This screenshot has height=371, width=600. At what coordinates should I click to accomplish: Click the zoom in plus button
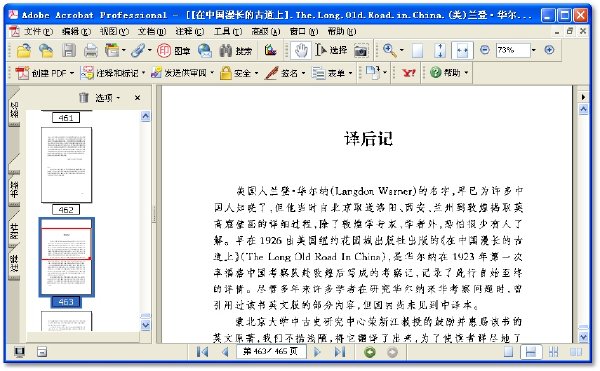[x=549, y=50]
